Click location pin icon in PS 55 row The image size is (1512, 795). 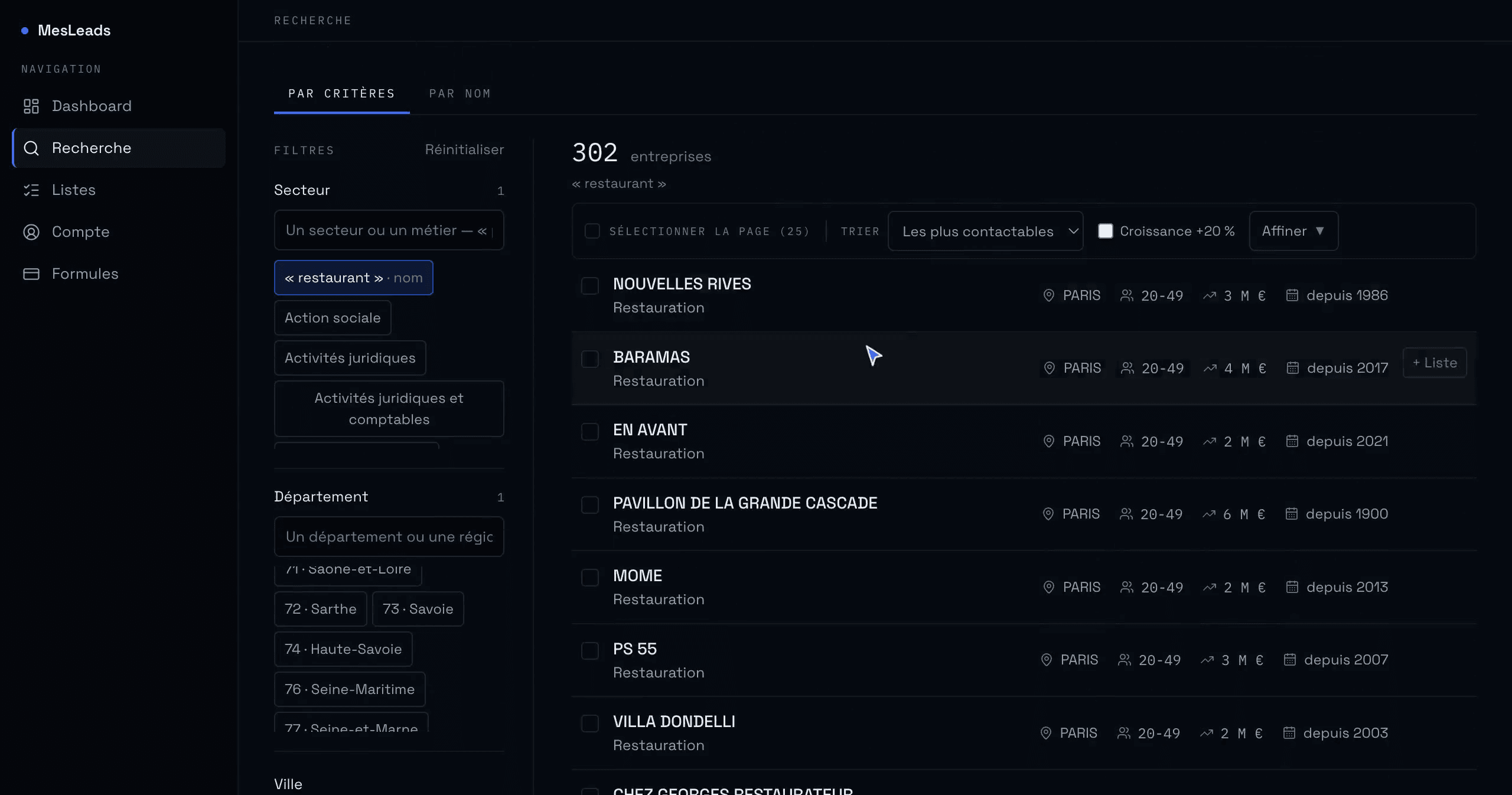pyautogui.click(x=1047, y=660)
